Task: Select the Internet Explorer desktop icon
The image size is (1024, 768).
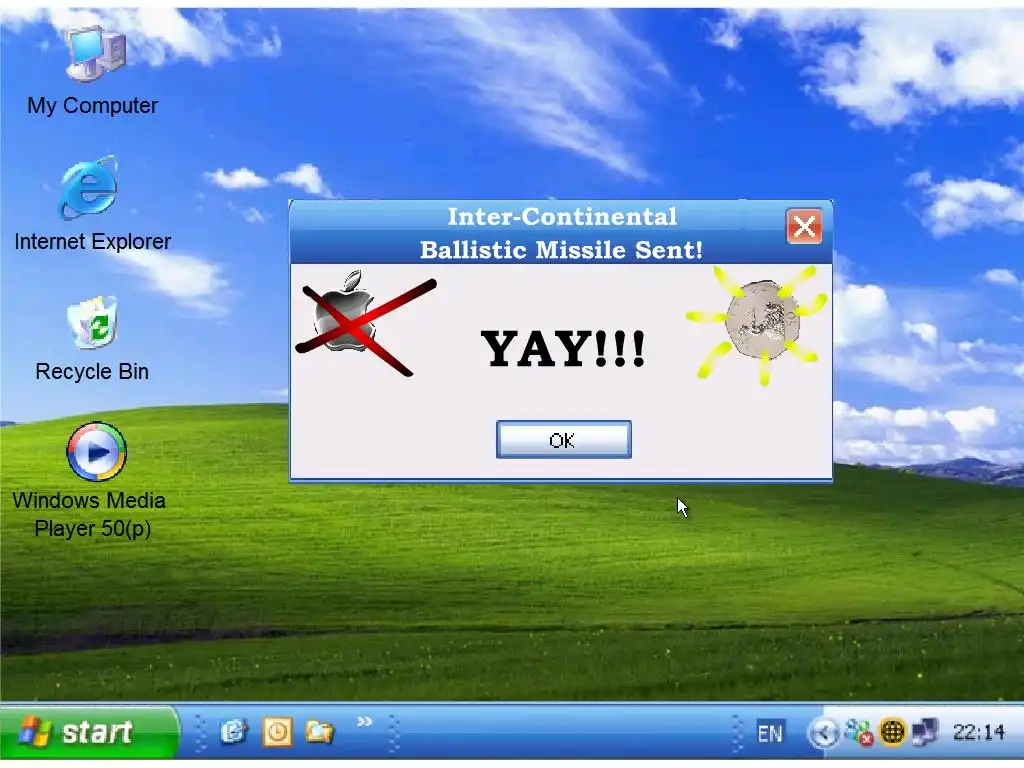Action: [92, 204]
